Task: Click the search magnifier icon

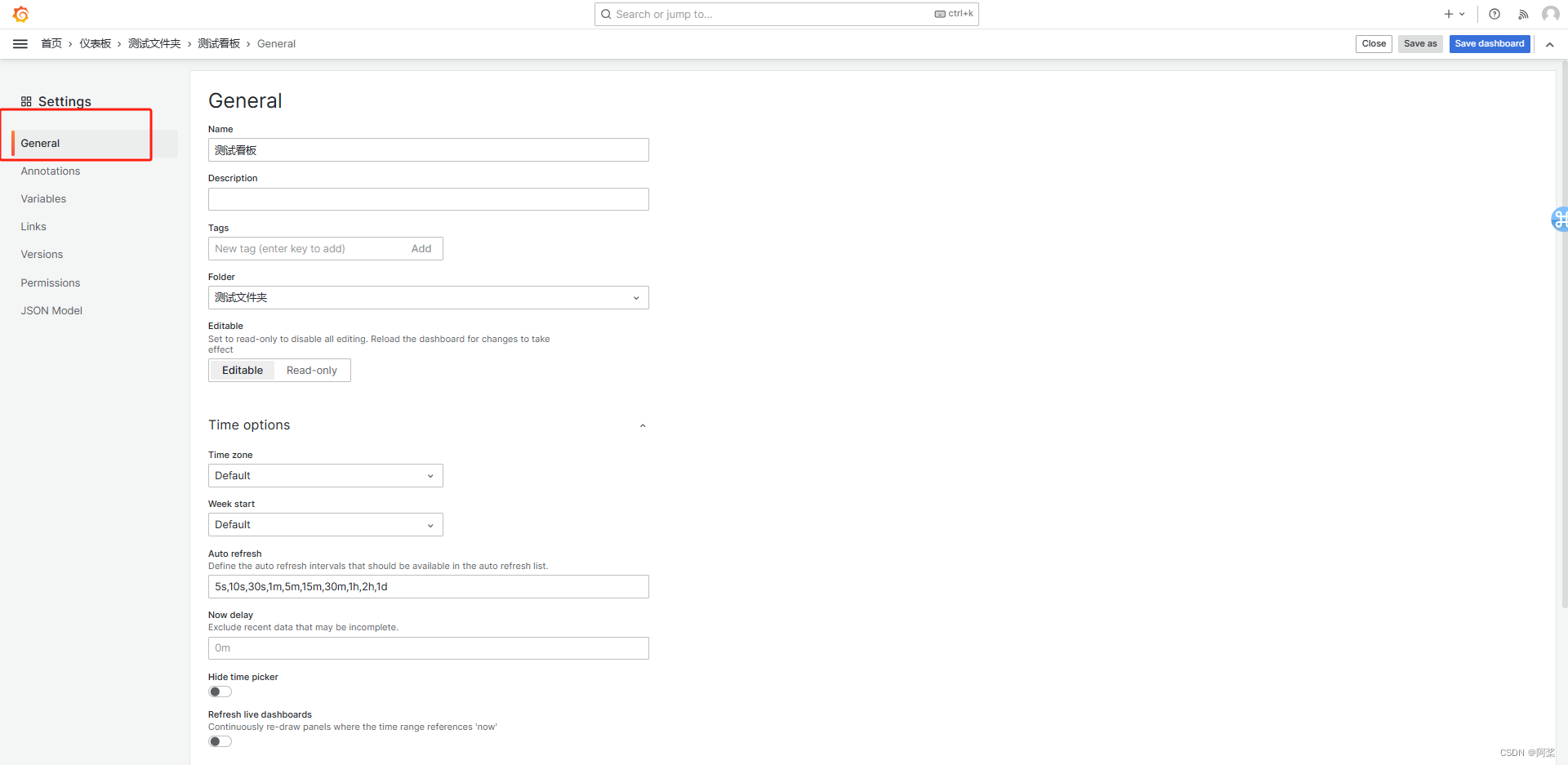Action: point(606,14)
